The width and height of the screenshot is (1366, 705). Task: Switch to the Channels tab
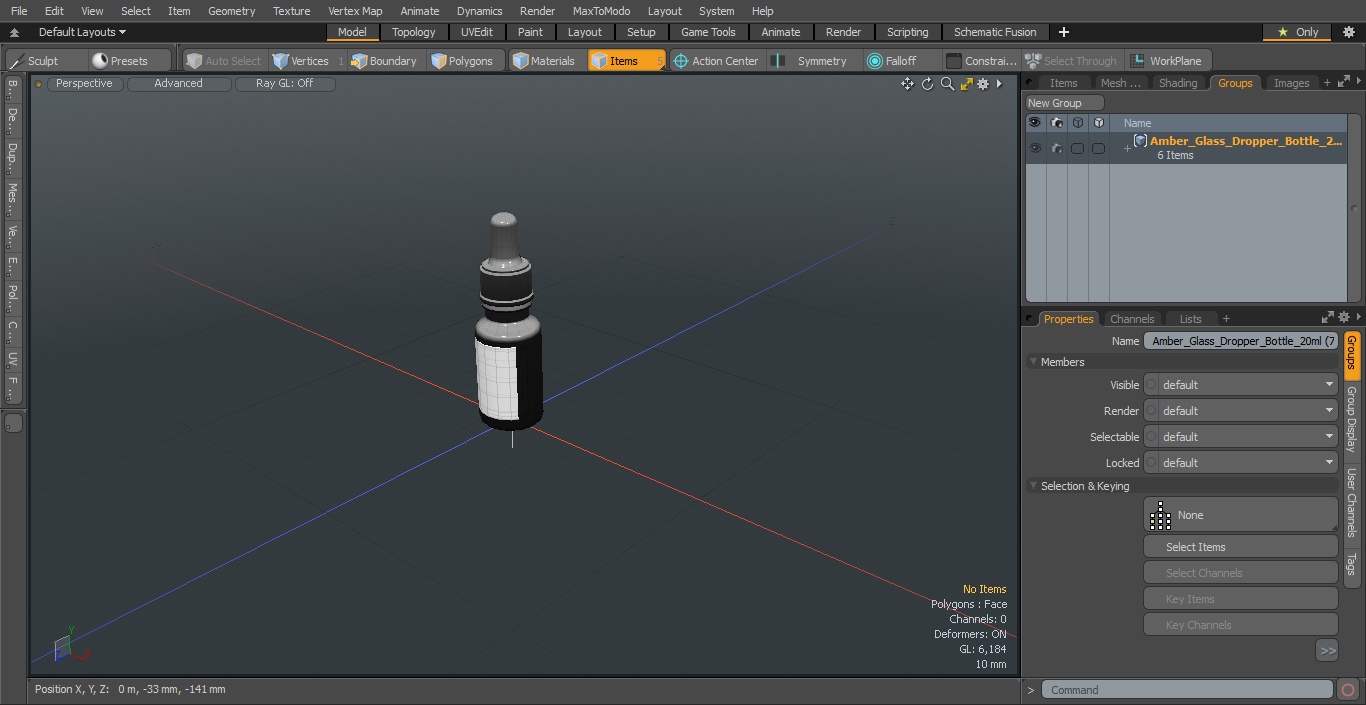click(x=1132, y=319)
